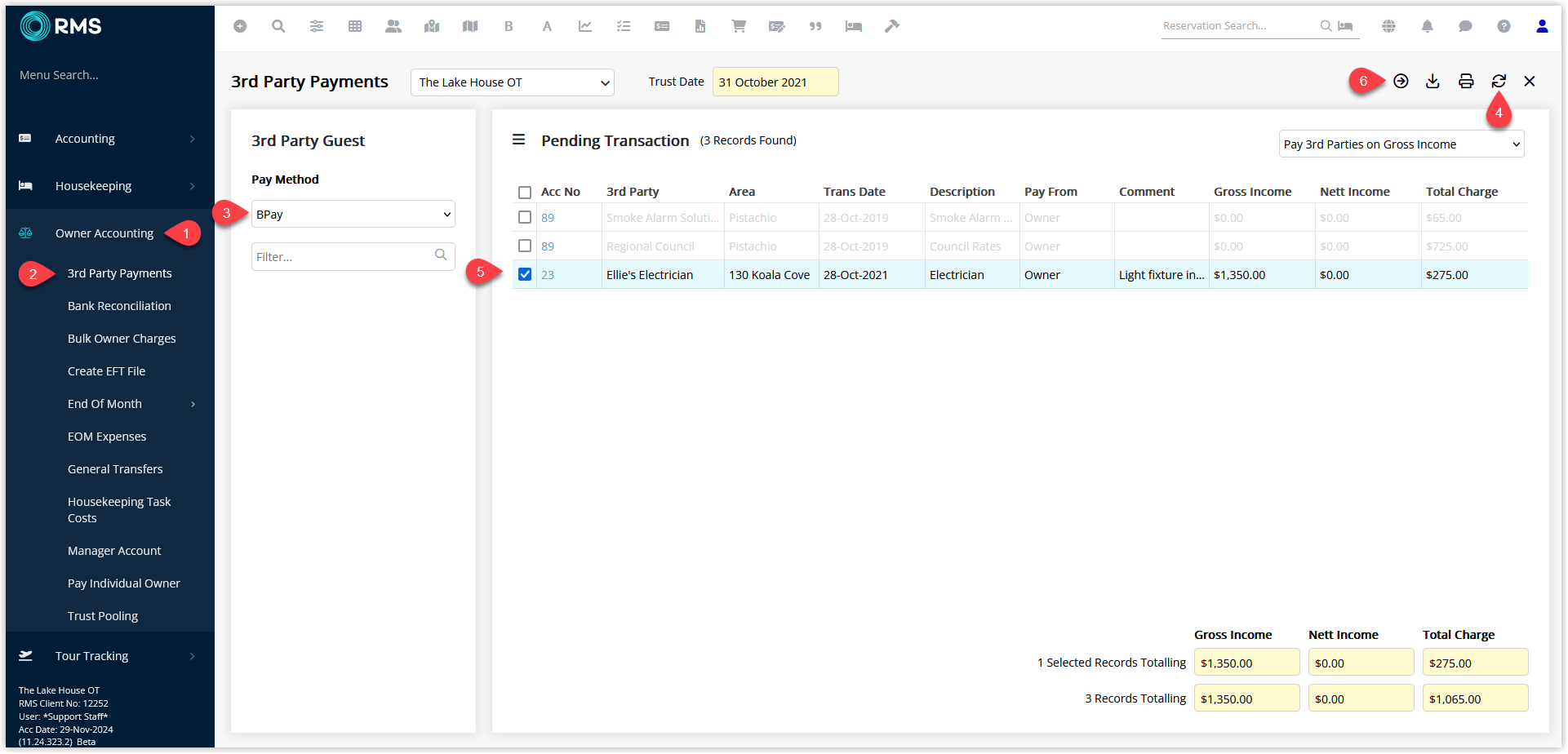Open the bed icon in main toolbar

[854, 26]
